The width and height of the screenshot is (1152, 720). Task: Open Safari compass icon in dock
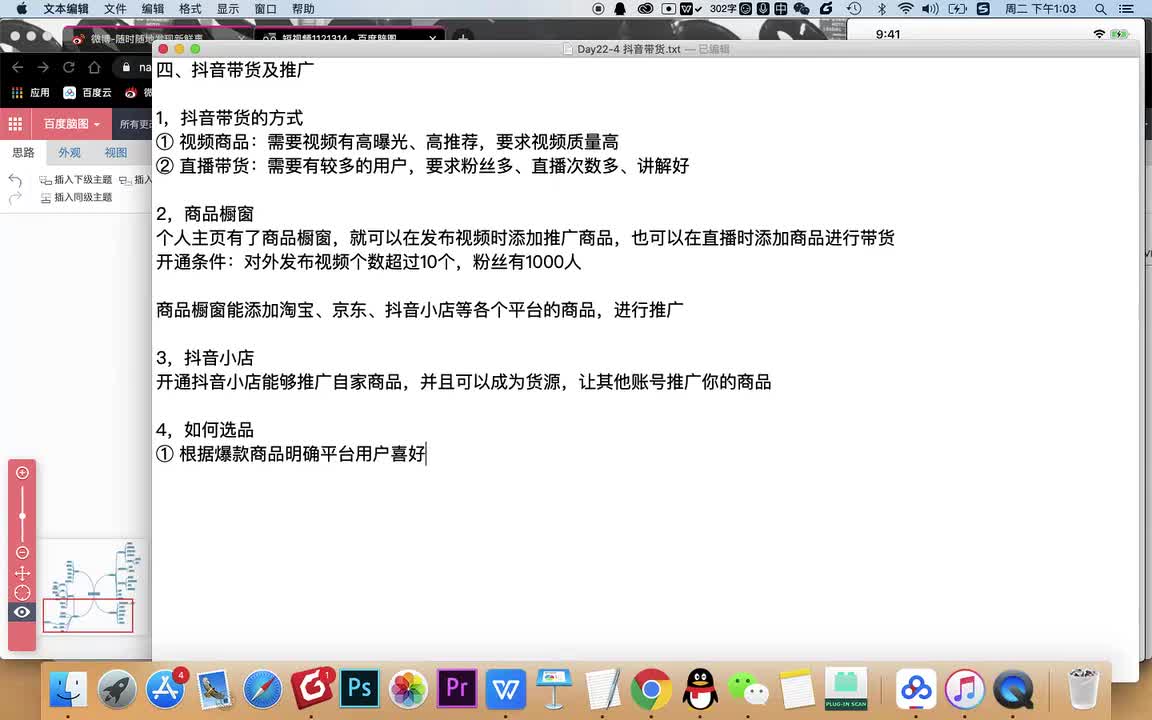262,690
